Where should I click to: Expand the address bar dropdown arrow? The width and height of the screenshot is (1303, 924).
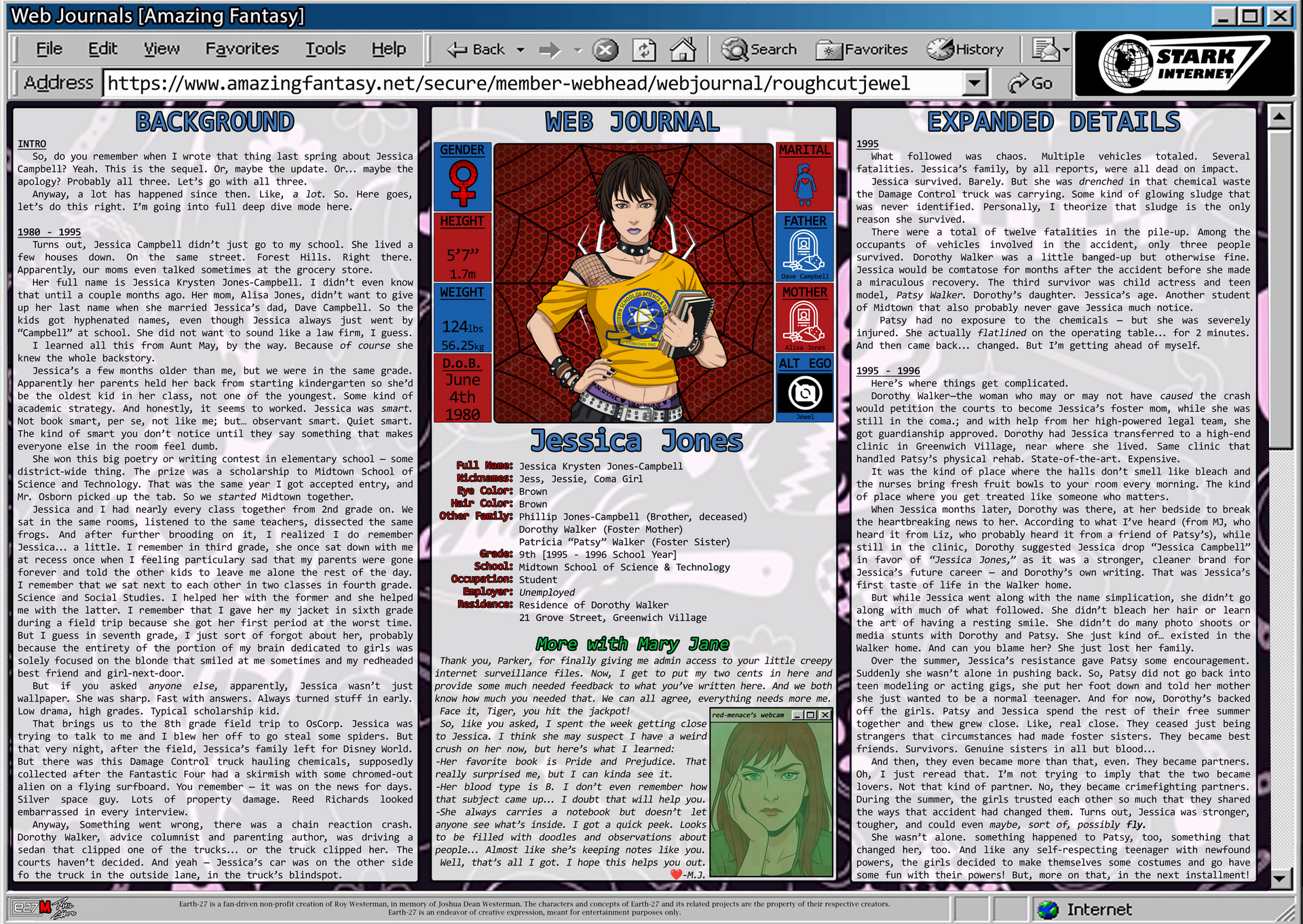[x=975, y=83]
